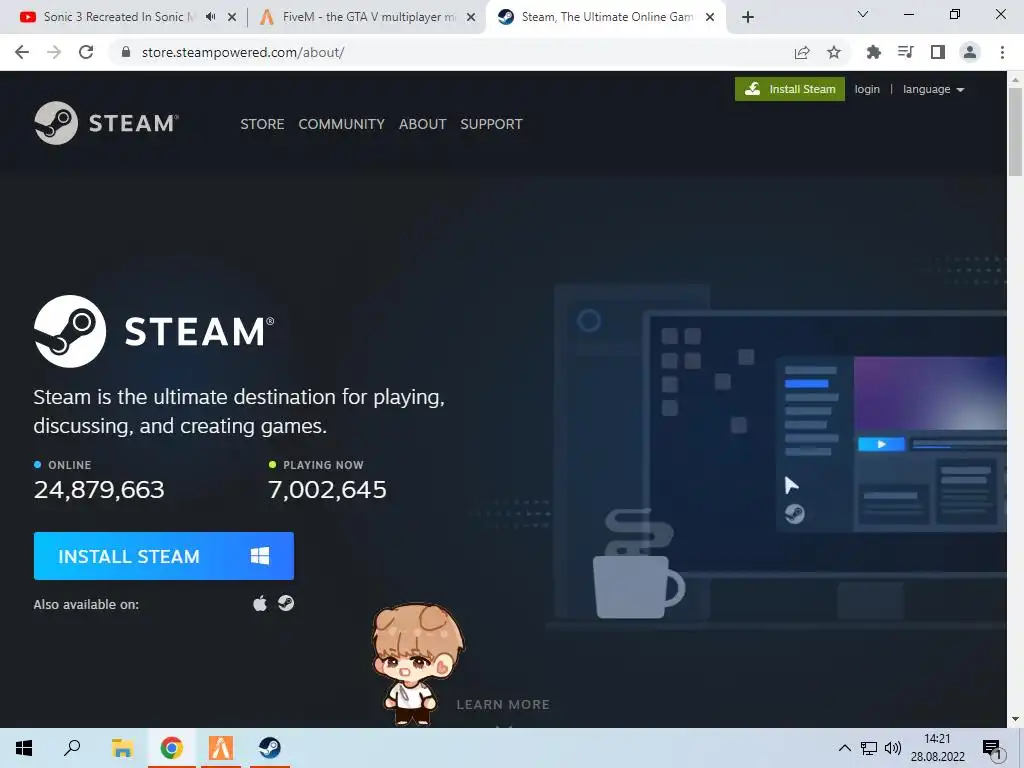Open Windows taskbar search

(72, 748)
